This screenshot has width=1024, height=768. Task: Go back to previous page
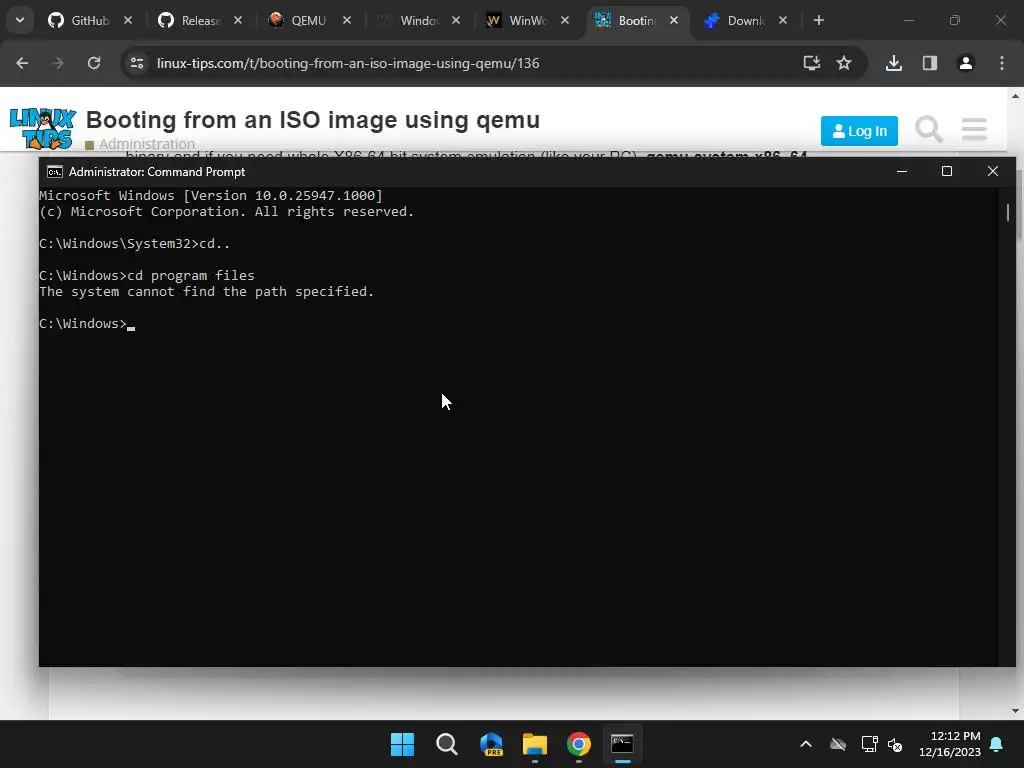[22, 63]
